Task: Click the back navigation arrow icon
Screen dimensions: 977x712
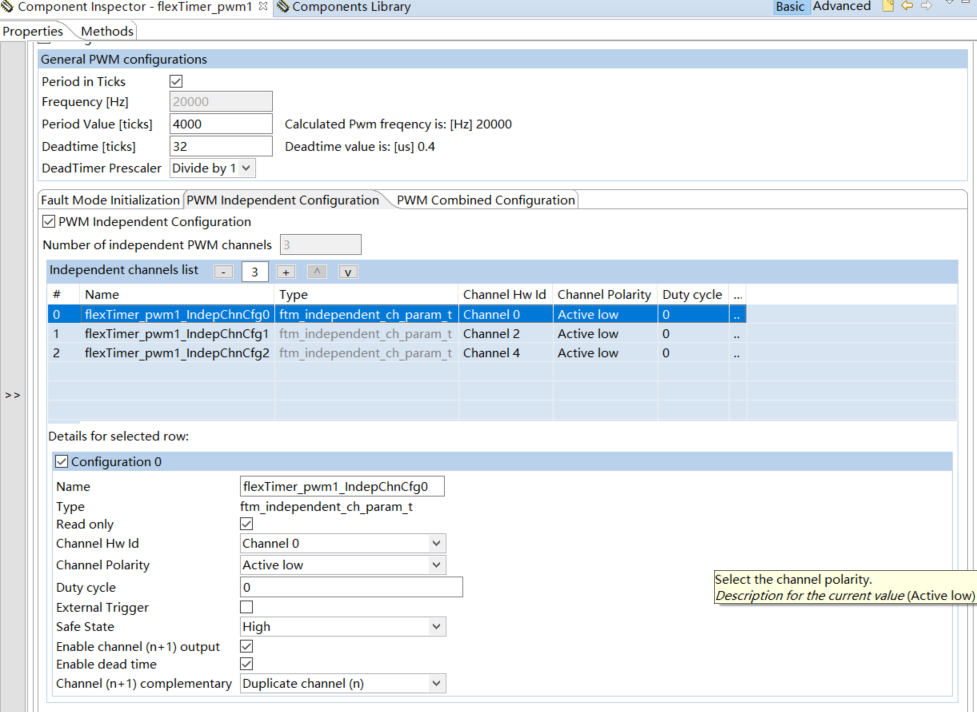Action: click(907, 6)
